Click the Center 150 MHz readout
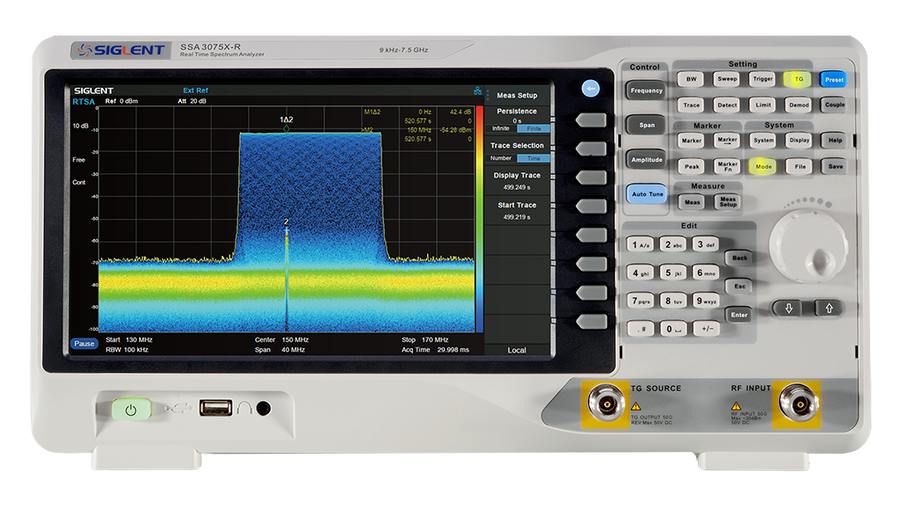900x509 pixels. point(282,340)
